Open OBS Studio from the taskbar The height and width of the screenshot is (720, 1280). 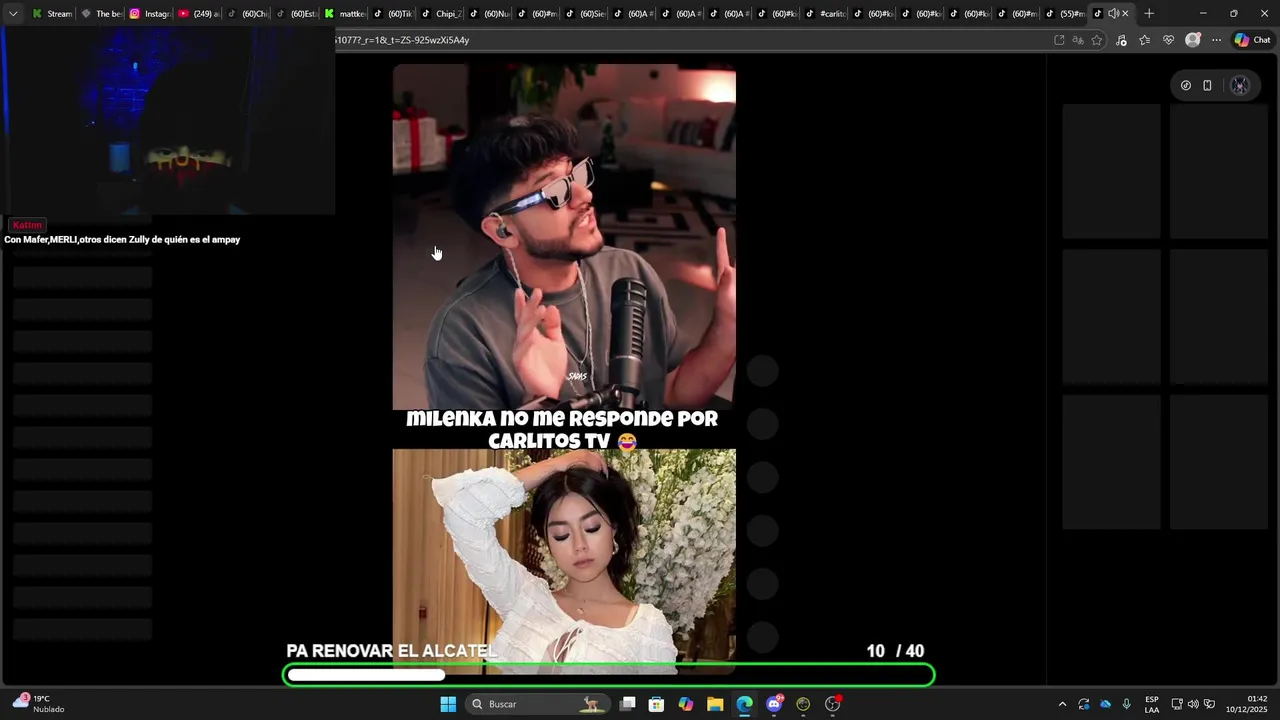833,704
